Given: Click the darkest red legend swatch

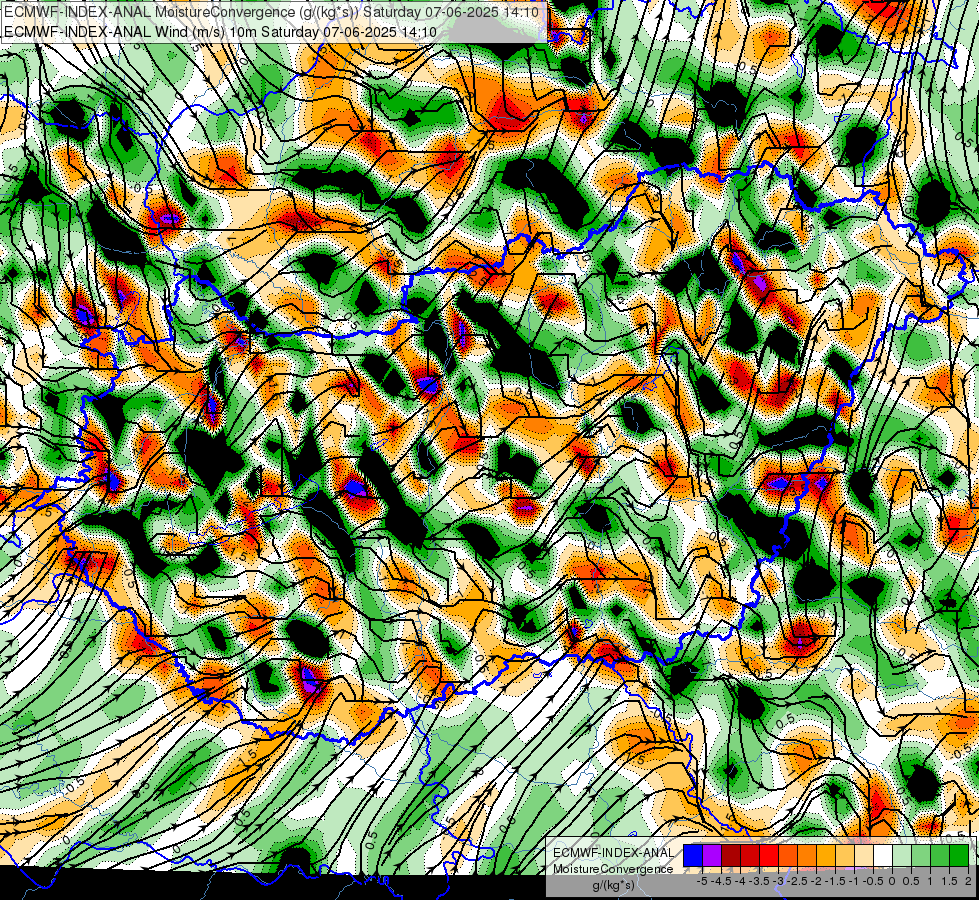Looking at the screenshot, I should coord(731,855).
